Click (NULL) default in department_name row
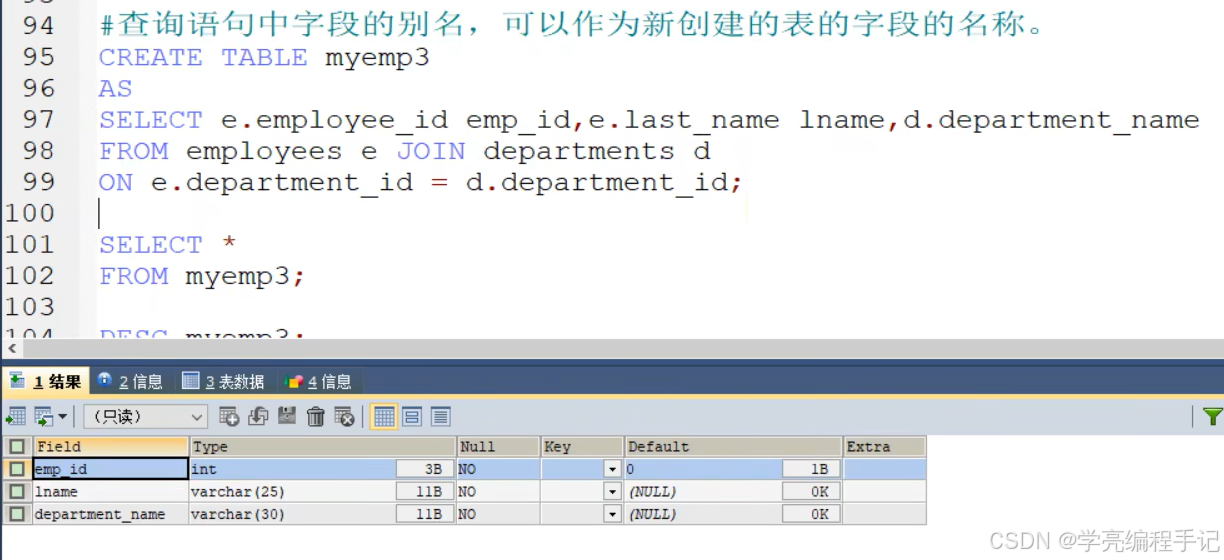This screenshot has width=1224, height=560. (x=703, y=514)
